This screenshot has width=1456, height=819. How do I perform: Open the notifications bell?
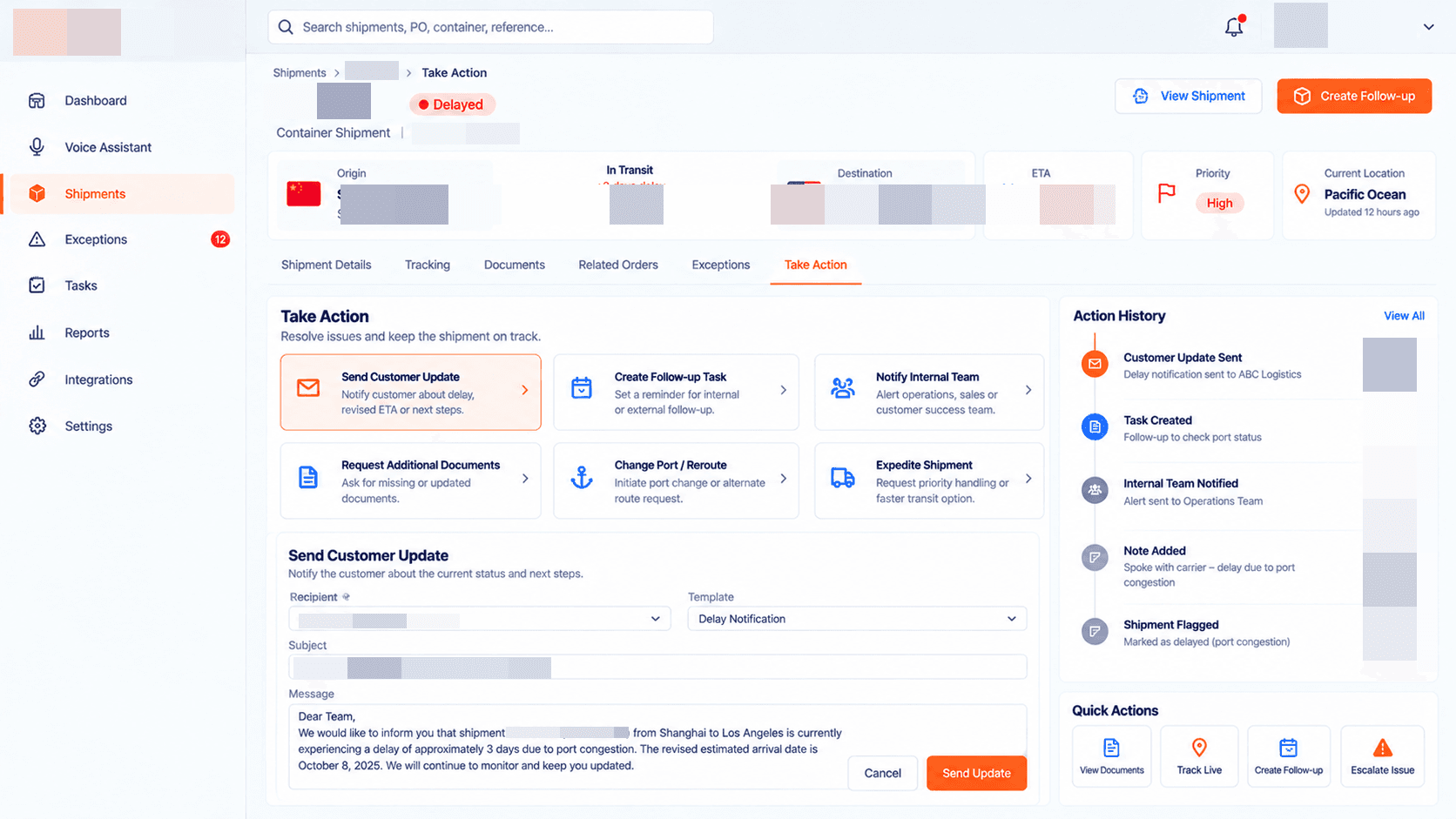tap(1234, 27)
